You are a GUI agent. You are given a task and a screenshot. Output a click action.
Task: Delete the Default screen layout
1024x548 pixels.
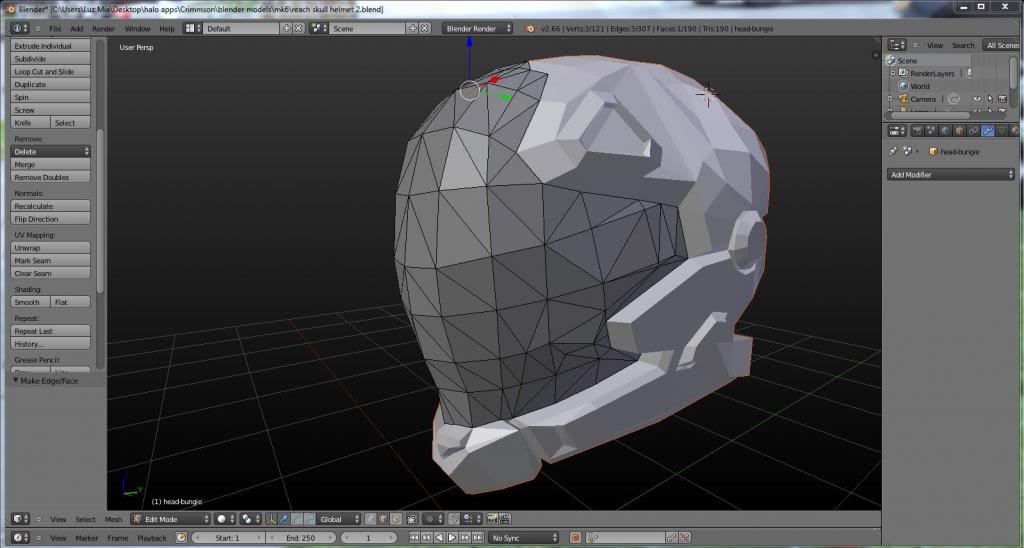tap(298, 29)
